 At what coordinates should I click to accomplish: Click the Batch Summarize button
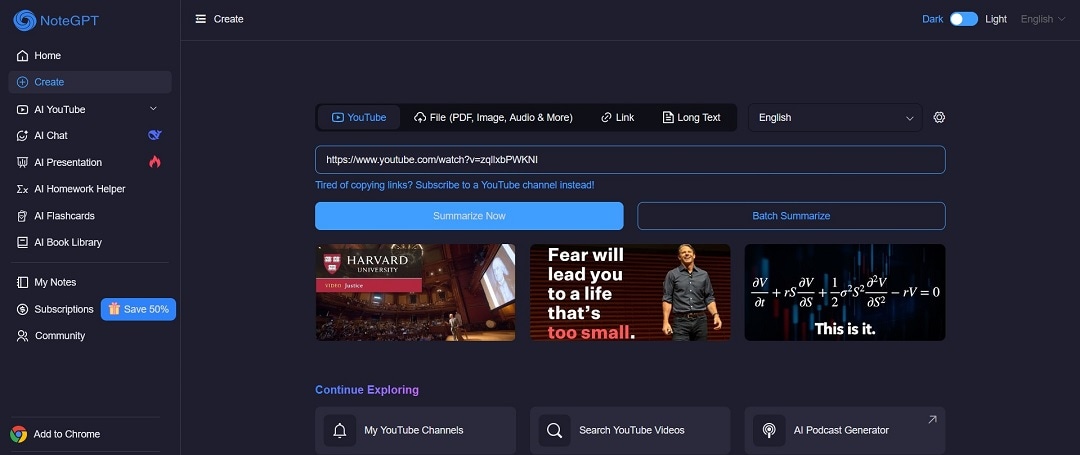(x=791, y=216)
